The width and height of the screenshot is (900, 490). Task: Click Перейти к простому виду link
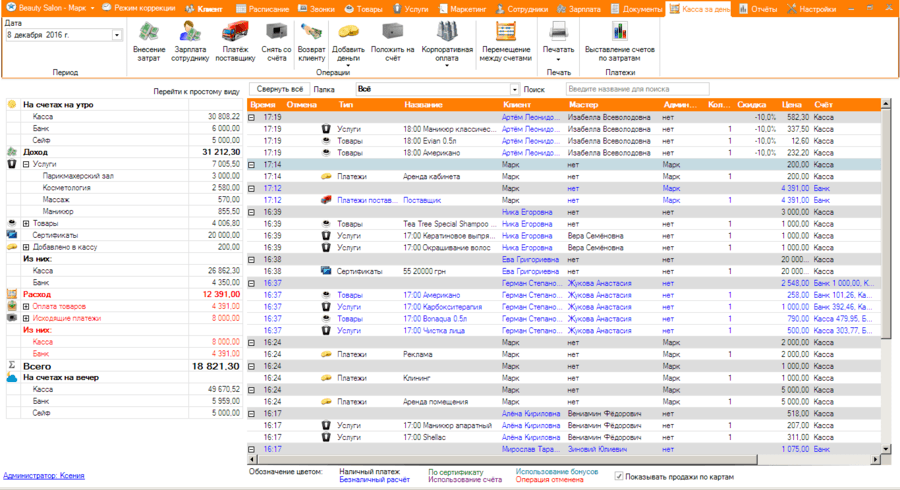196,91
